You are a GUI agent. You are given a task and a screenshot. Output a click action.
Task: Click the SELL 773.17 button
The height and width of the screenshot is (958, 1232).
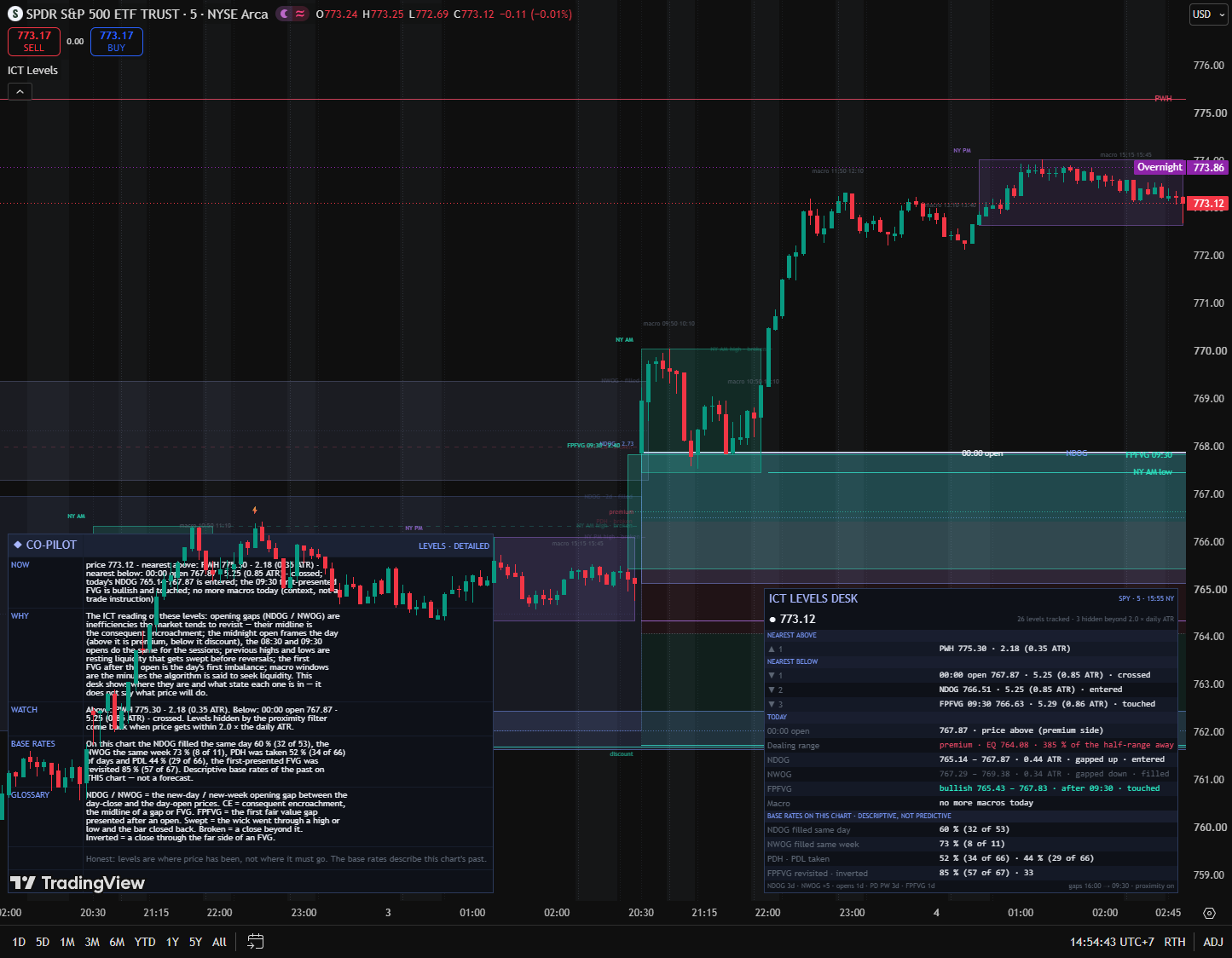coord(34,41)
